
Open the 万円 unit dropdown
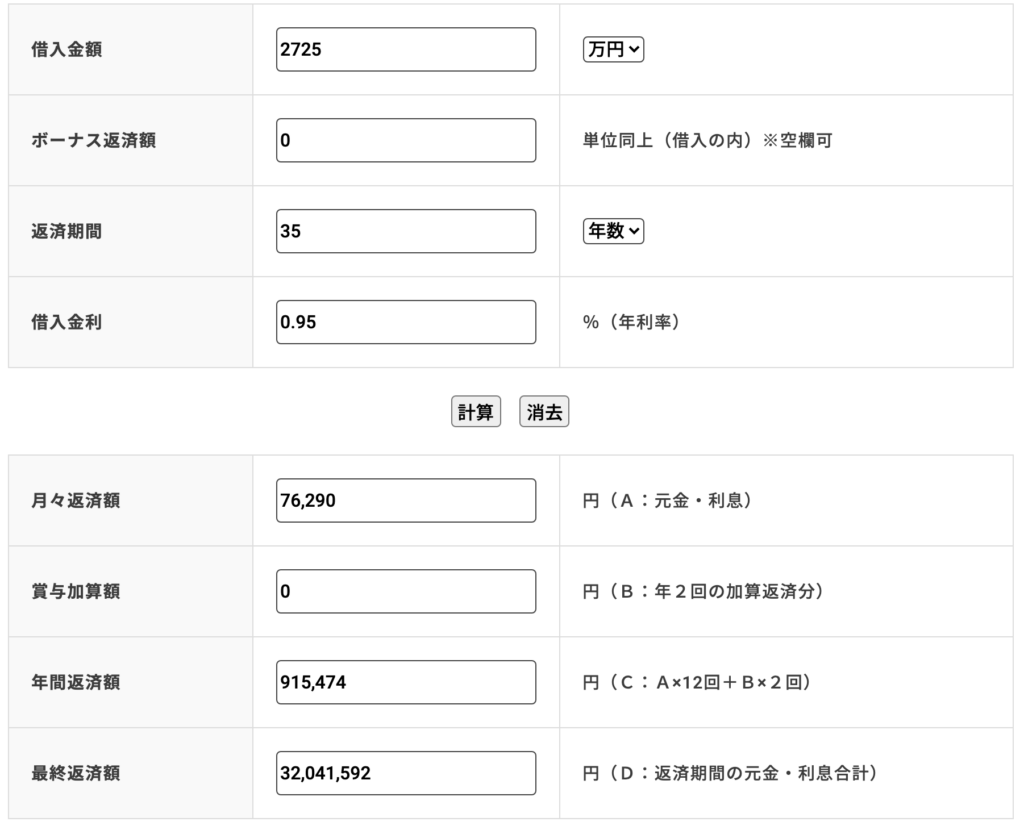tap(613, 49)
